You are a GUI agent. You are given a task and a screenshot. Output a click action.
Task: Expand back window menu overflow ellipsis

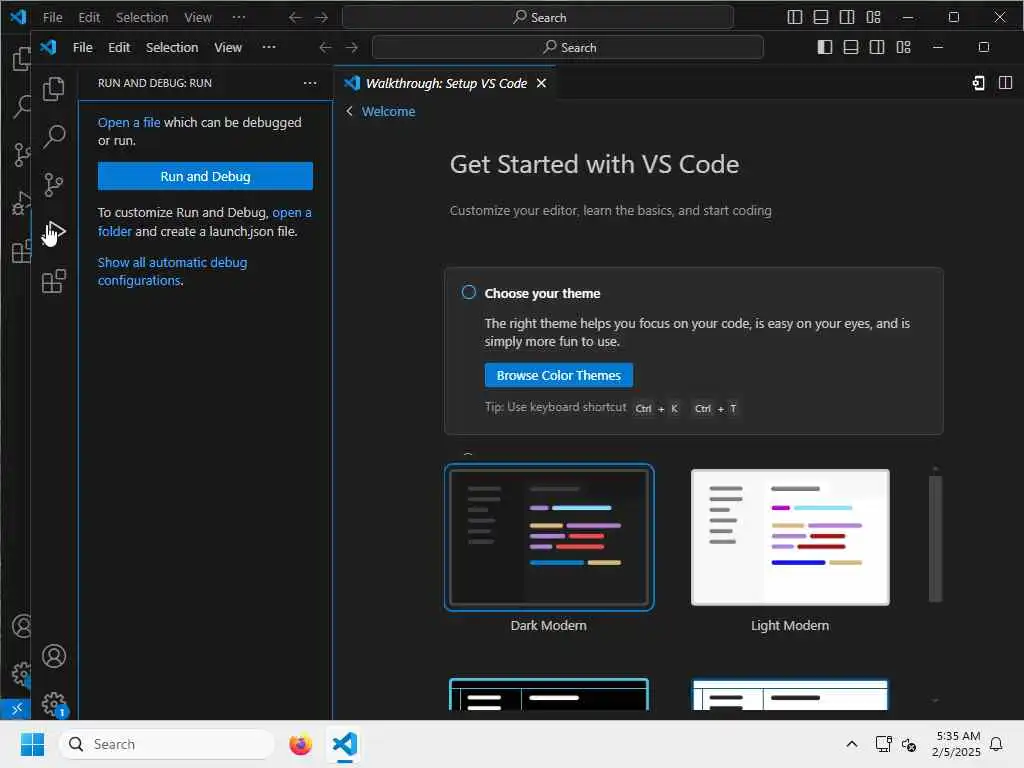[238, 17]
